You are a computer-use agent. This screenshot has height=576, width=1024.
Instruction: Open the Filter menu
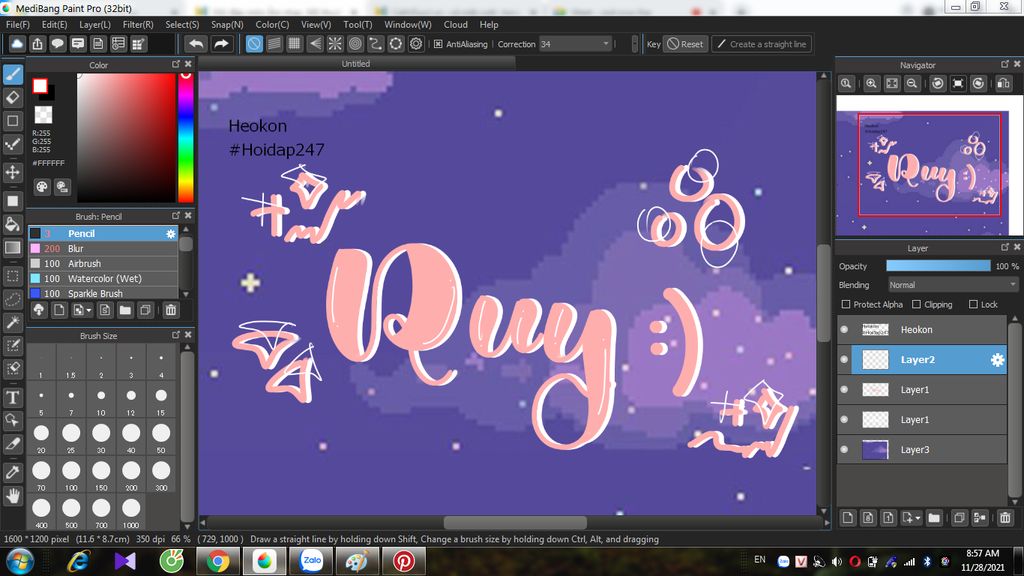(x=138, y=24)
